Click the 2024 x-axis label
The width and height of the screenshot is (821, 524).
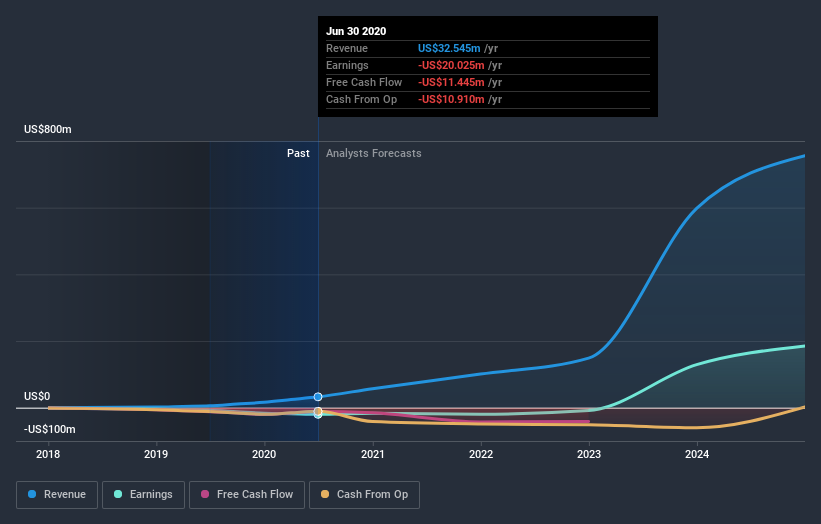697,454
